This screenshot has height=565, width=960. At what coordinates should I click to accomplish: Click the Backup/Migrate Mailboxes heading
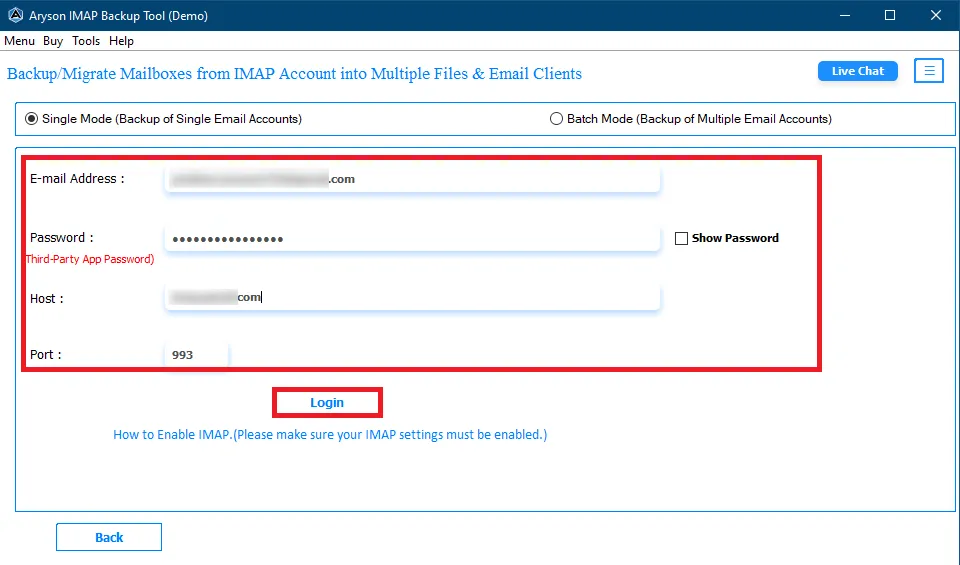tap(294, 73)
